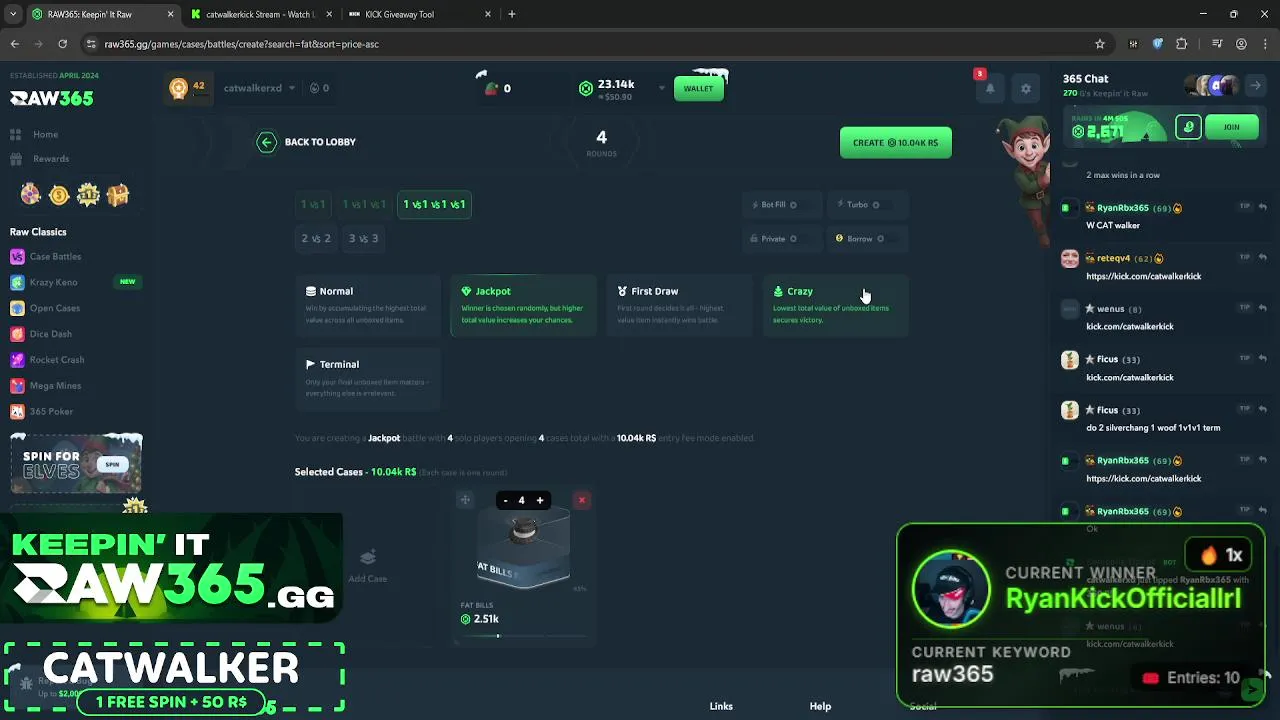Screen dimensions: 1280x720
Task: Open Home in the sidebar
Action: click(x=45, y=134)
